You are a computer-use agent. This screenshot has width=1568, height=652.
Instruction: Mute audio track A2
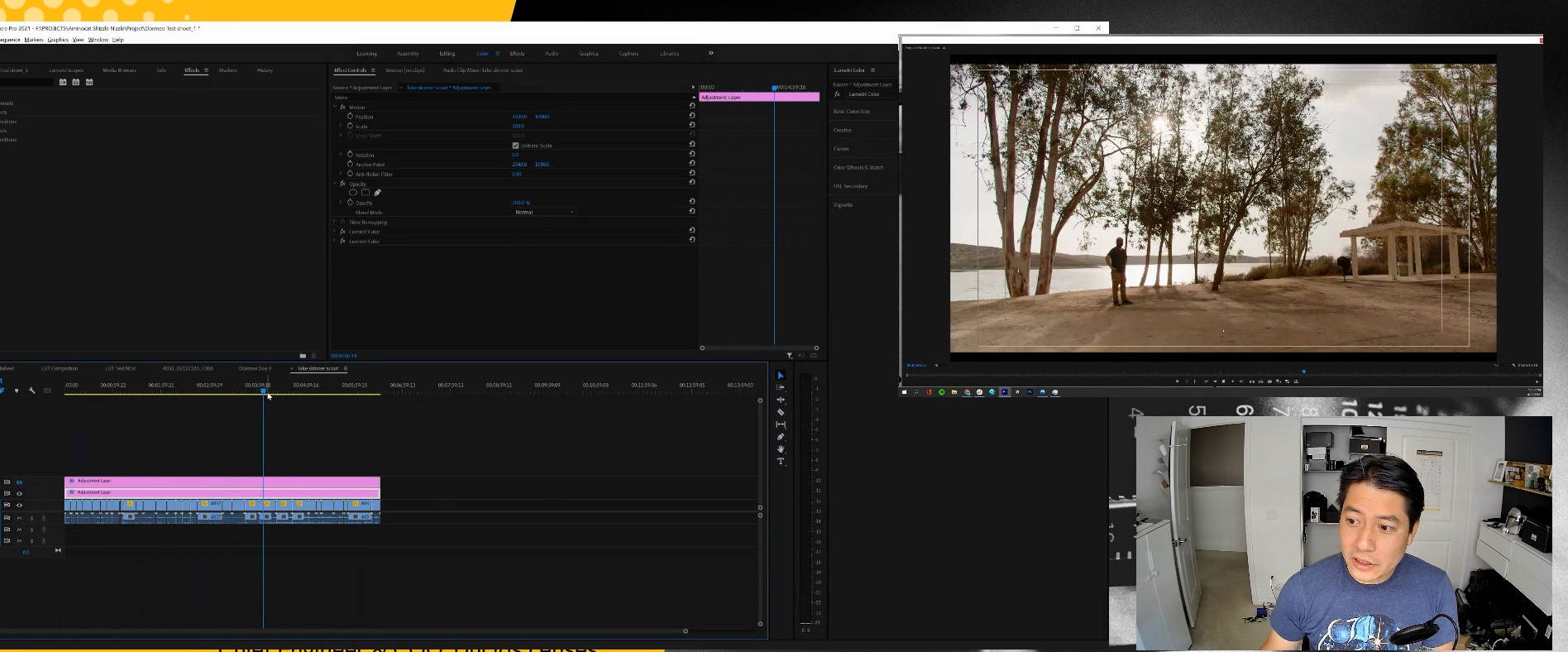point(19,530)
